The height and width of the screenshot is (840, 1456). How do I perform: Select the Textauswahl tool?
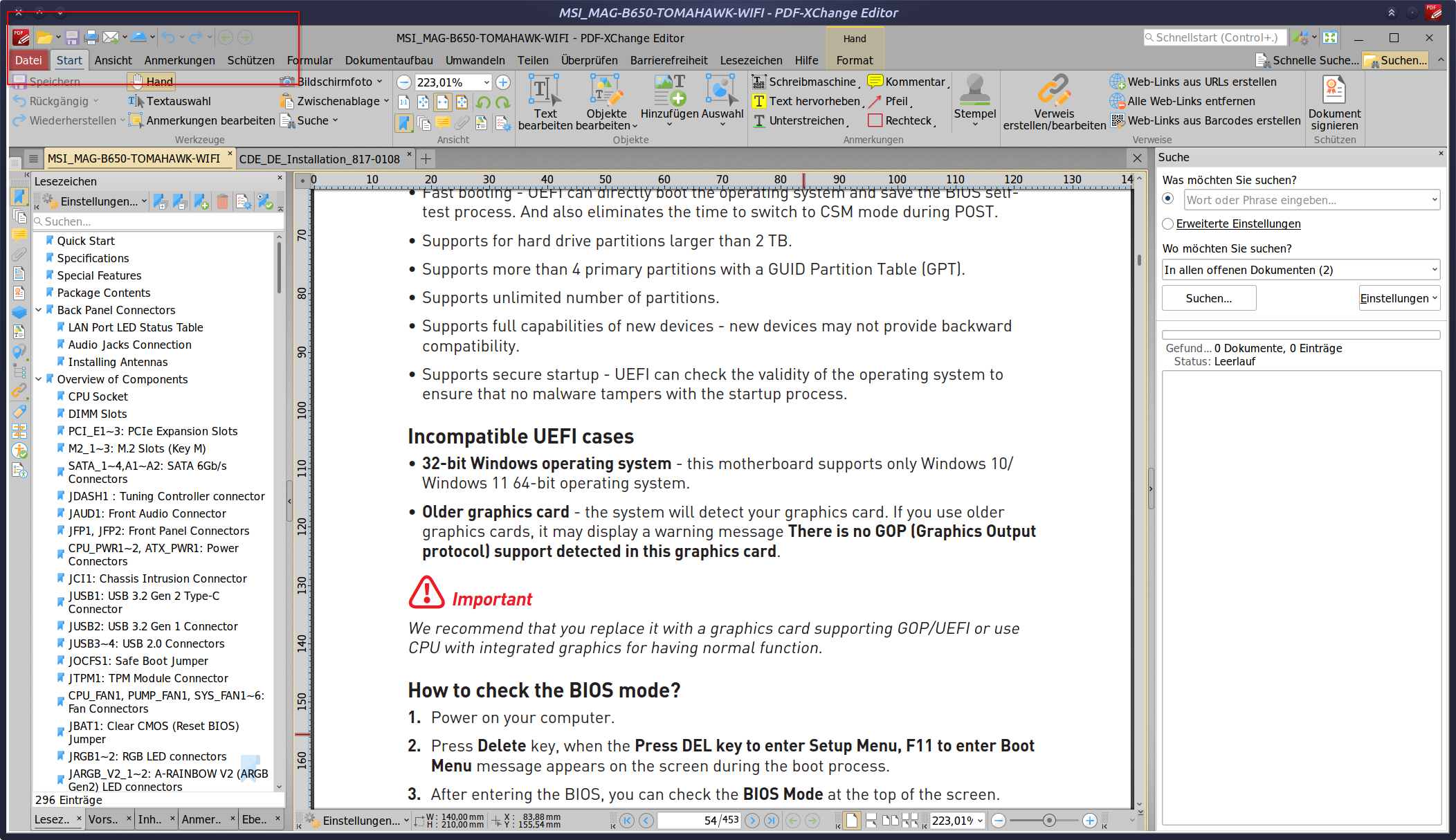click(170, 101)
